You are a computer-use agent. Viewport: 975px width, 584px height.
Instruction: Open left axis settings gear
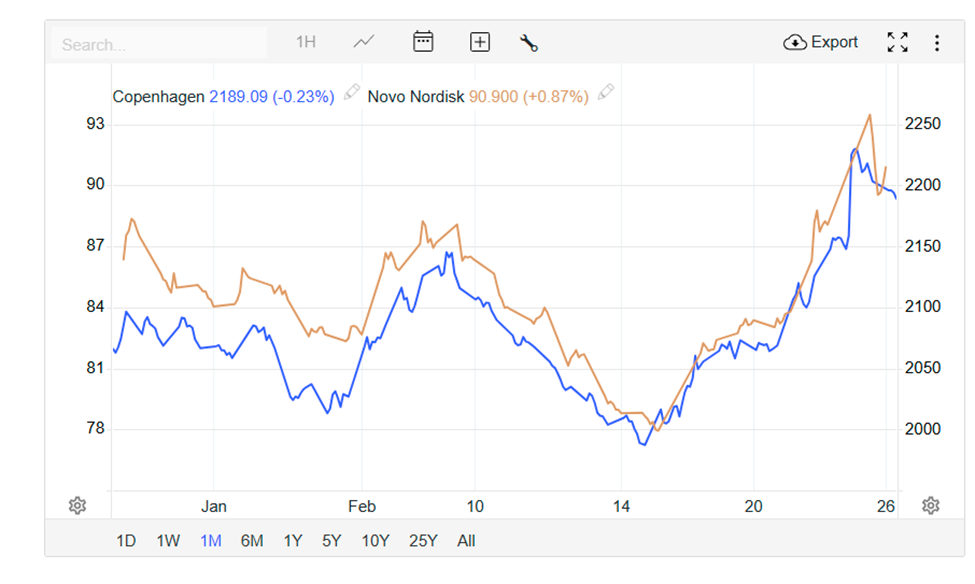click(x=78, y=505)
